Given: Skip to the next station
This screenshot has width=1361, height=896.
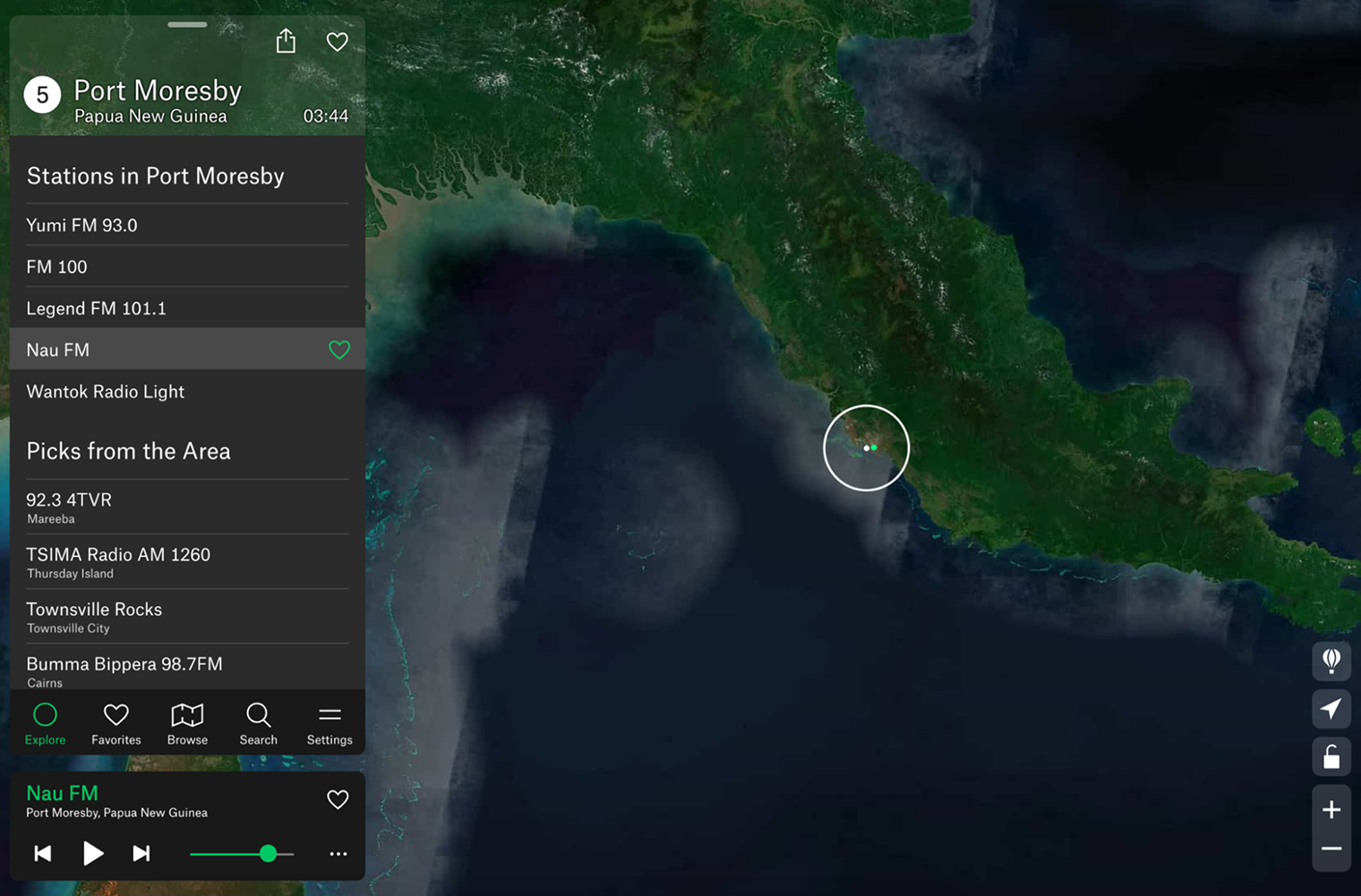Looking at the screenshot, I should pos(141,853).
